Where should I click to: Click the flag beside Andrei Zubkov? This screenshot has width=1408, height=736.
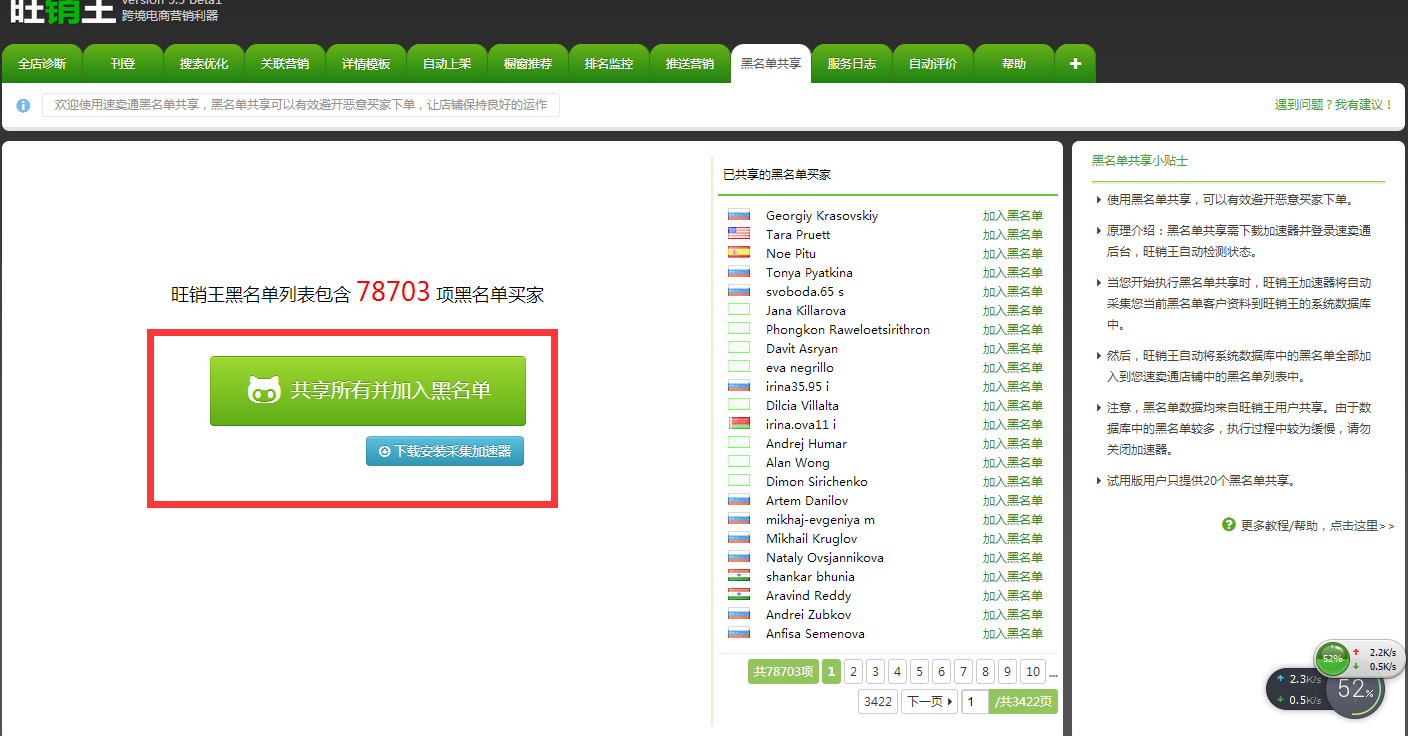[x=739, y=614]
